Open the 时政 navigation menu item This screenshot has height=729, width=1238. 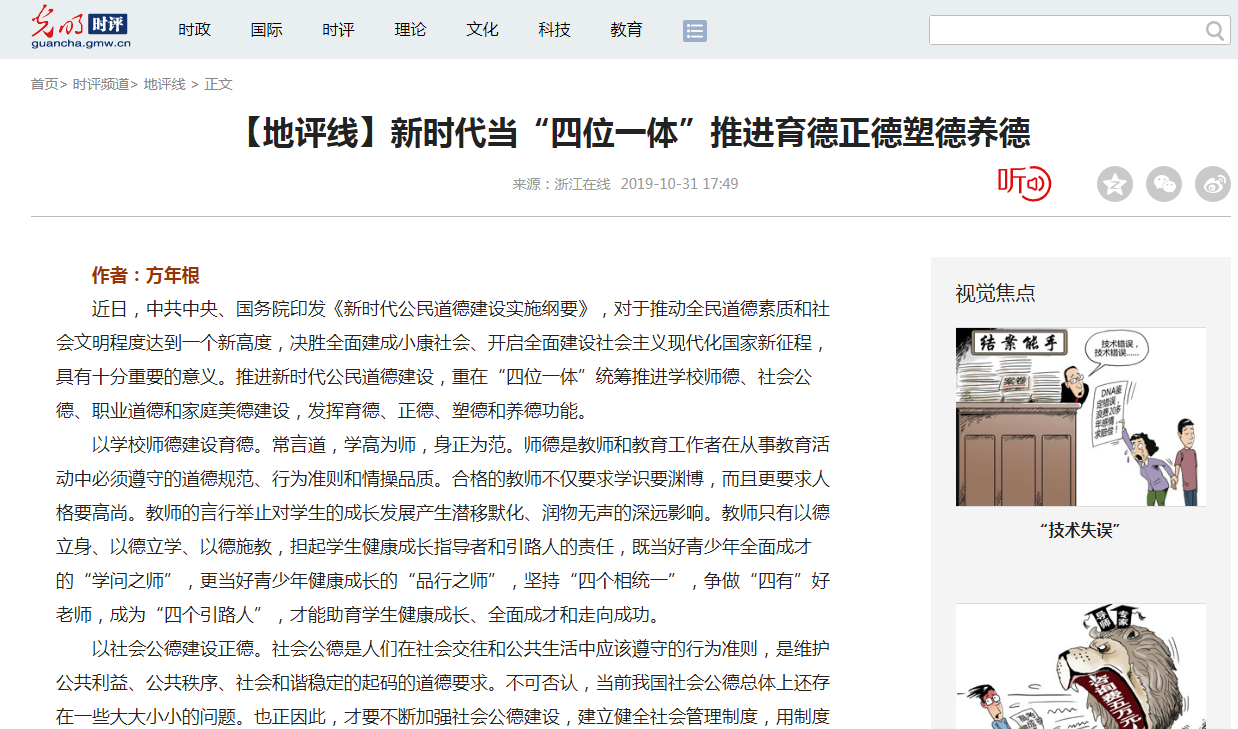pos(194,30)
